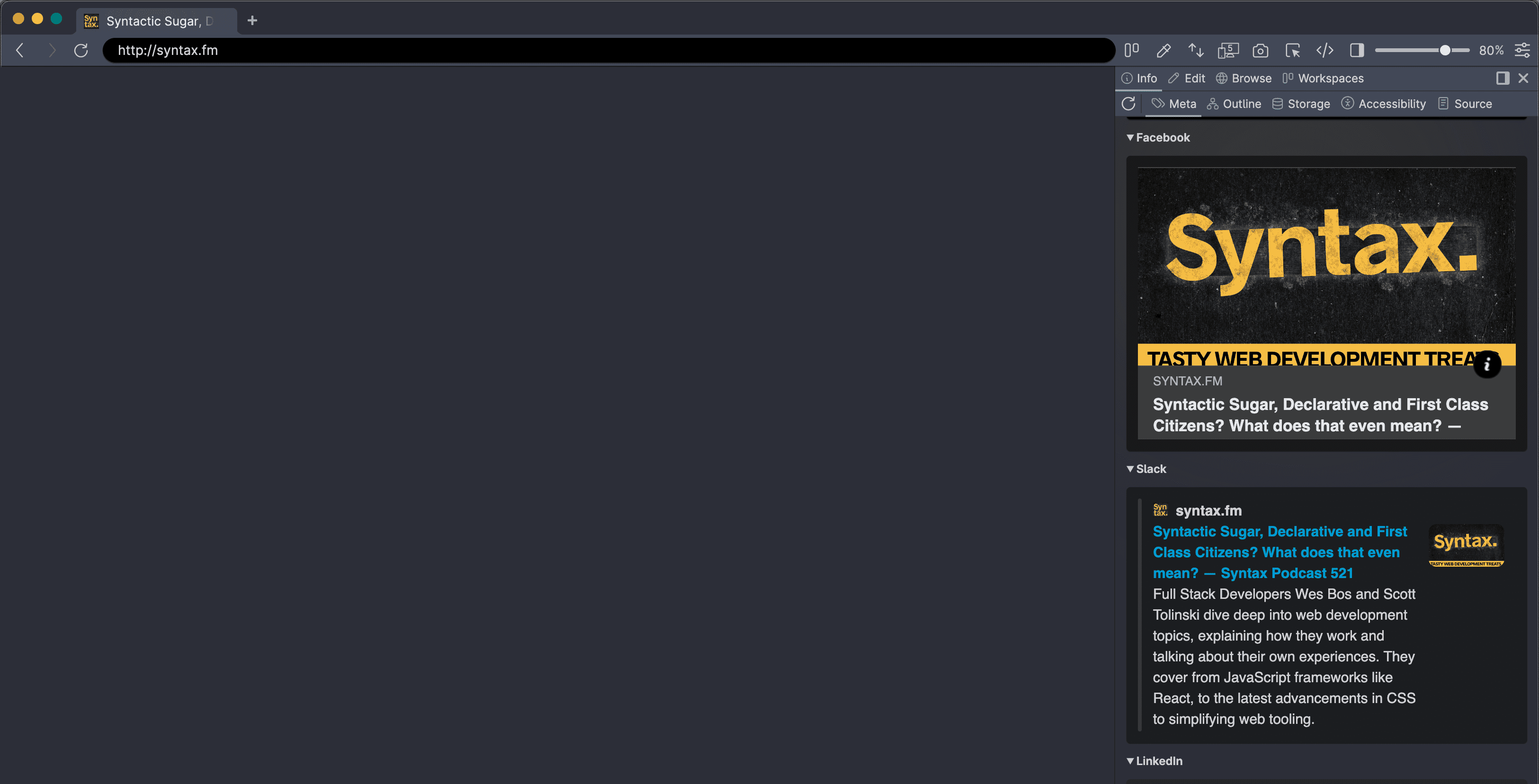Click the Slack syntax.fm site name

pyautogui.click(x=1208, y=510)
